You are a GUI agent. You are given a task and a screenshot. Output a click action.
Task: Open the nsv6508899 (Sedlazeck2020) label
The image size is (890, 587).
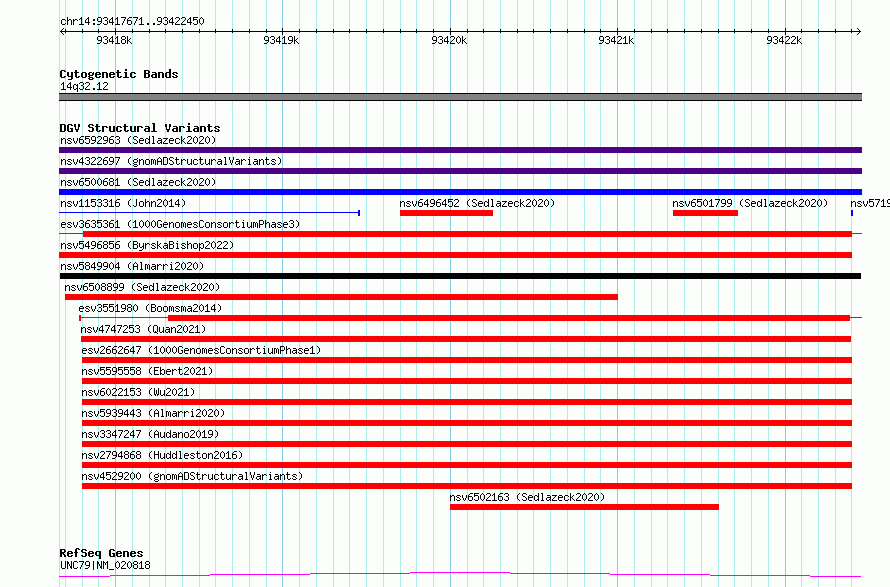pyautogui.click(x=142, y=287)
